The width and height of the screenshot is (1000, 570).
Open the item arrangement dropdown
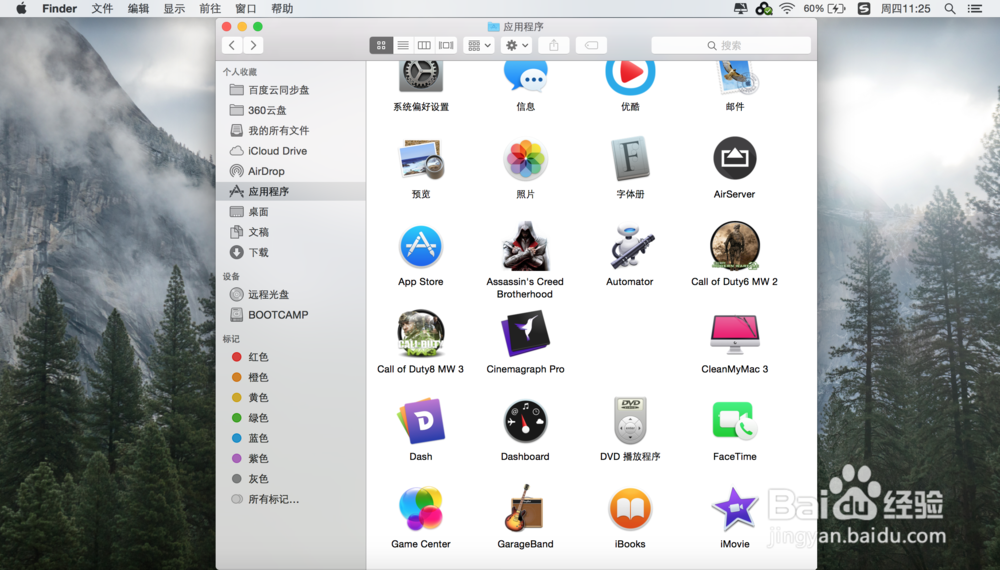[479, 45]
